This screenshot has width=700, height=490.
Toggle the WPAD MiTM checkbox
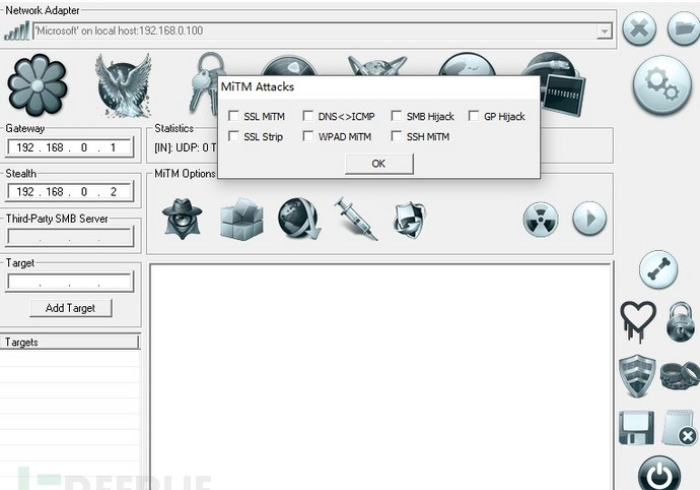(309, 136)
